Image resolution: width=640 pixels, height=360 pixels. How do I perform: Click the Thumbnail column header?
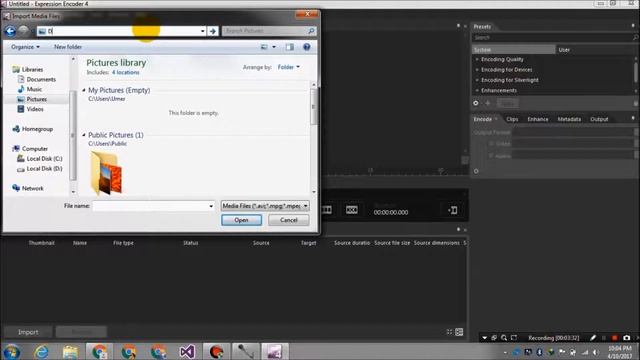pyautogui.click(x=42, y=243)
